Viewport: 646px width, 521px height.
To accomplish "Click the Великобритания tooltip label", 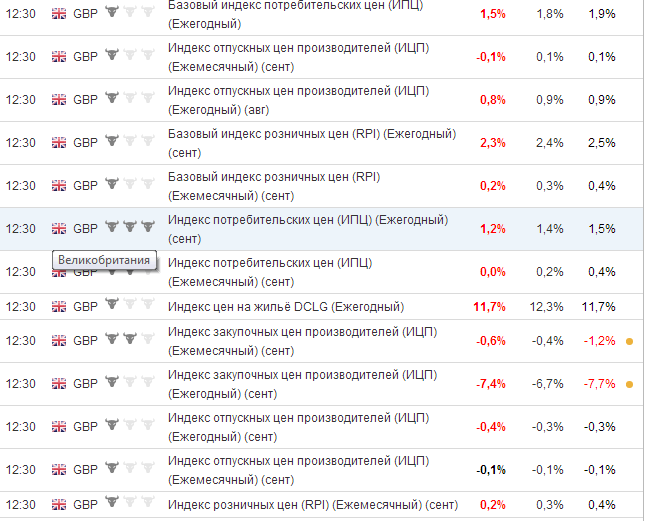I will tap(104, 260).
